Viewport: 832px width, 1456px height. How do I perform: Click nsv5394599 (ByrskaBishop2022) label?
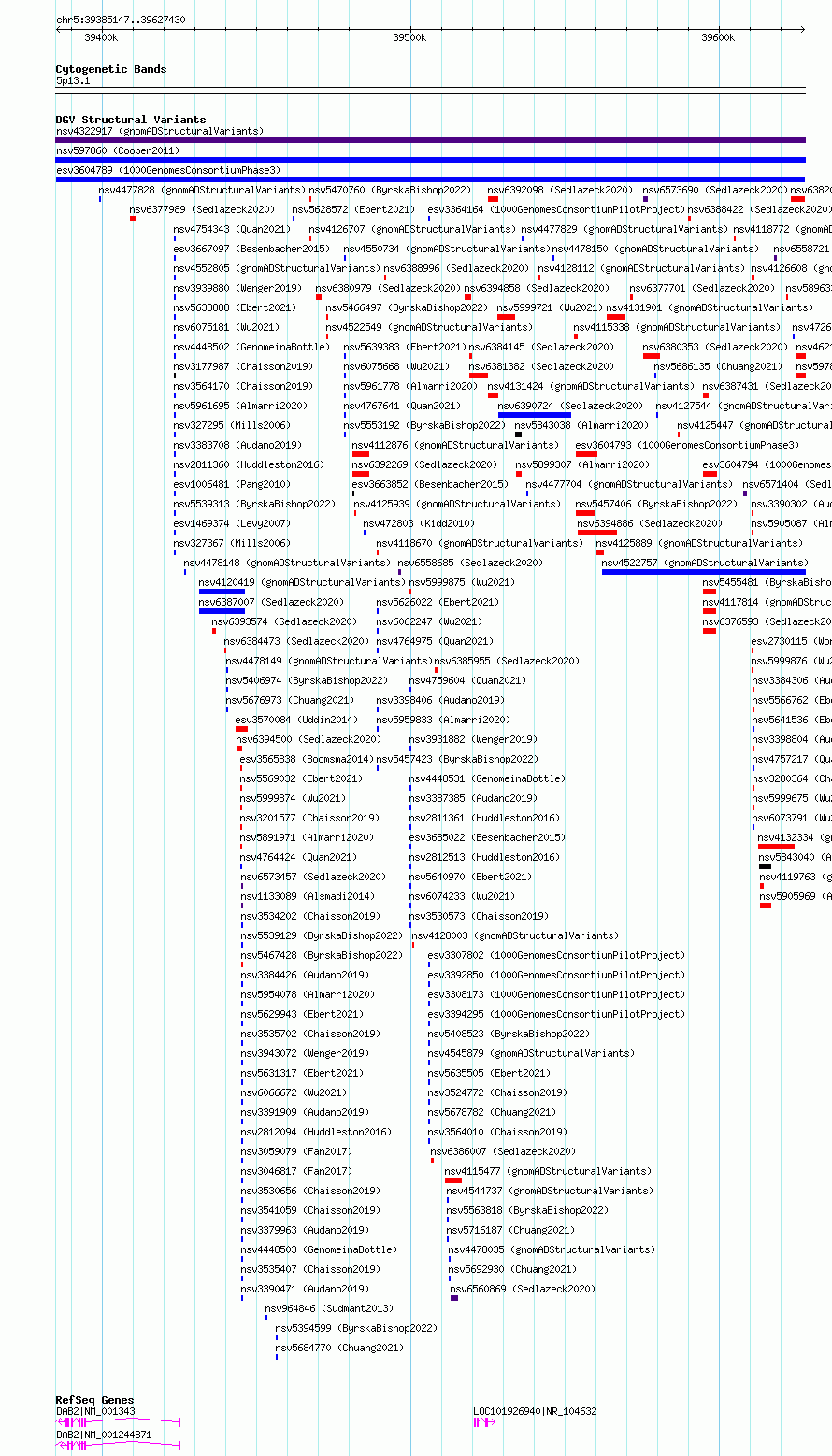(356, 1328)
